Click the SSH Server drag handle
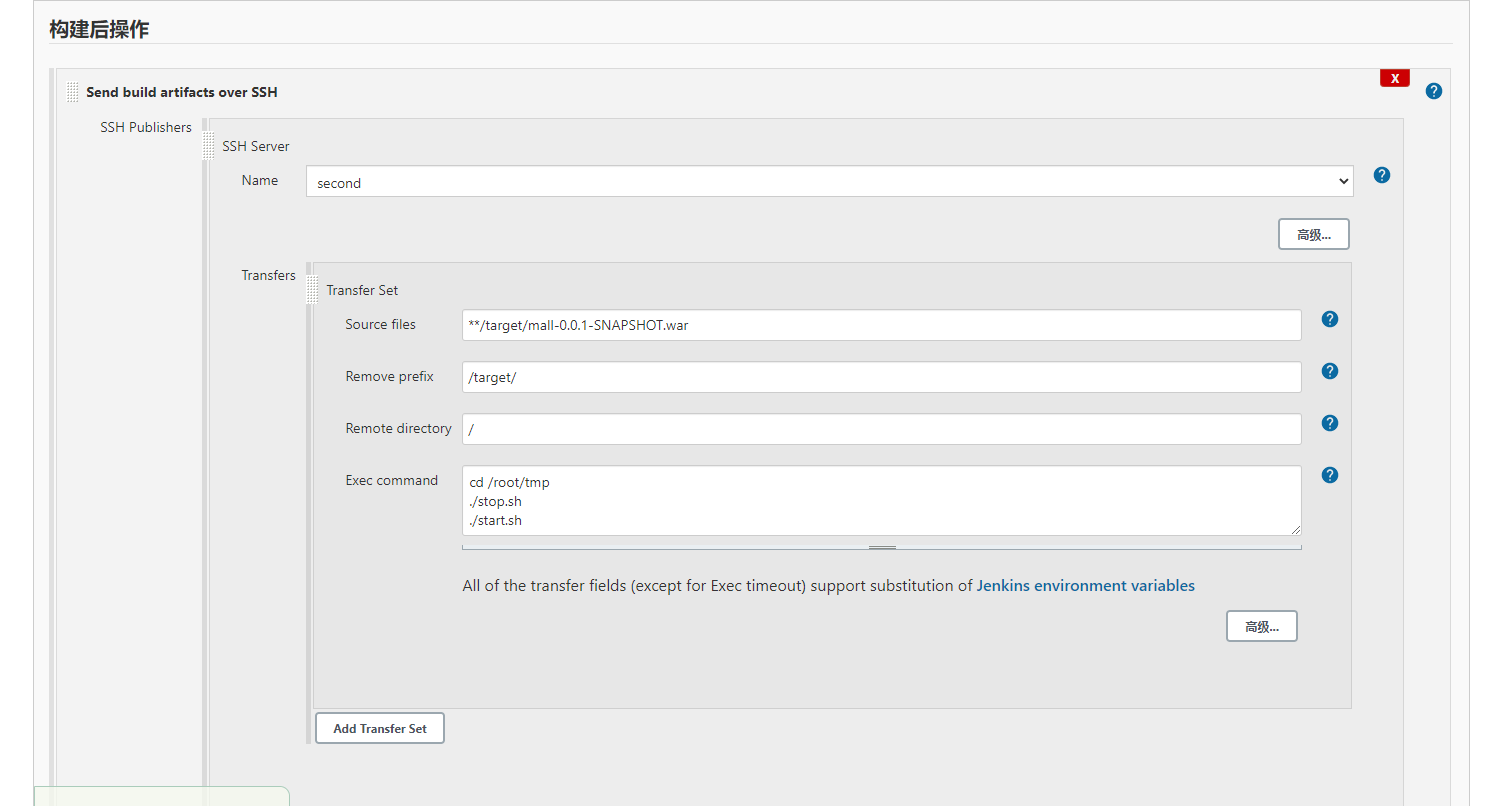Screen dimensions: 1492x806 [x=209, y=146]
